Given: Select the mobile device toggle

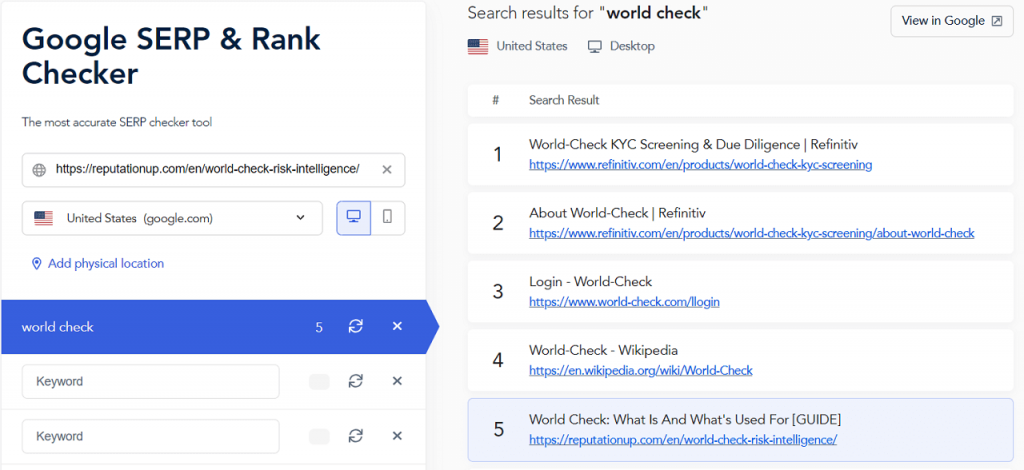Looking at the screenshot, I should pyautogui.click(x=387, y=217).
